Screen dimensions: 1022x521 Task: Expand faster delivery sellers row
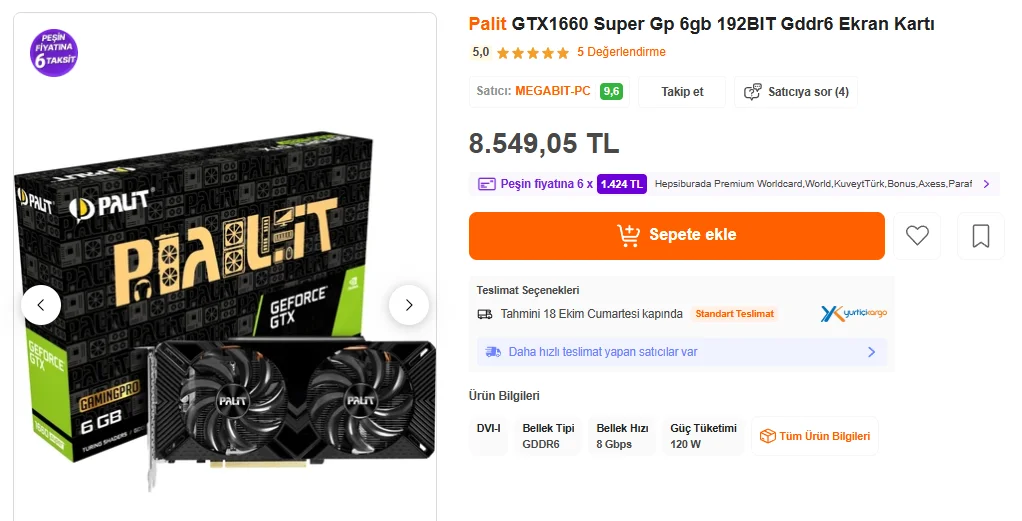tap(871, 352)
